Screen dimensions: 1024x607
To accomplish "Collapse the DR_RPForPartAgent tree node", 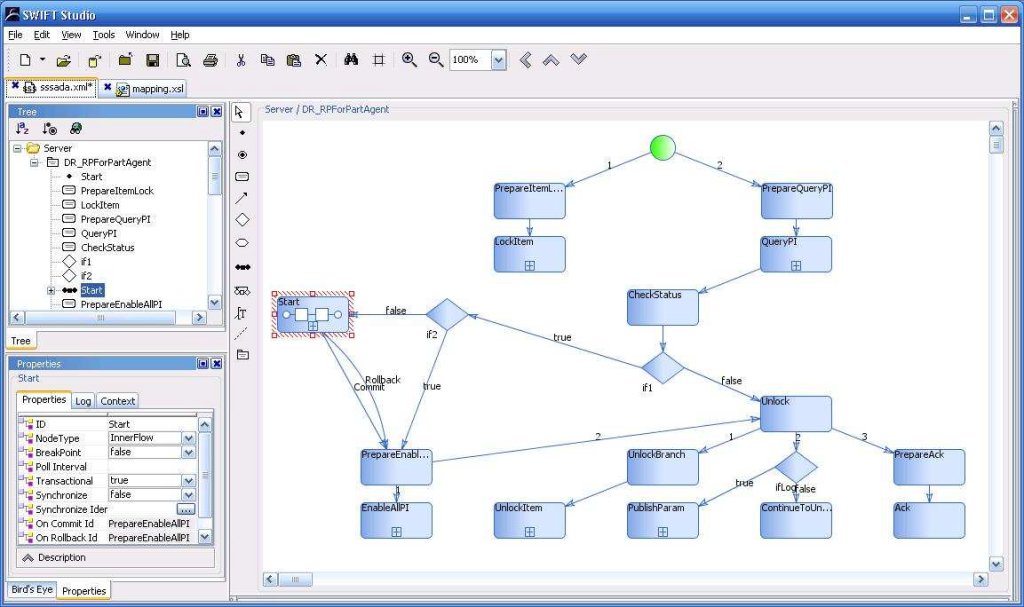I will click(x=34, y=163).
